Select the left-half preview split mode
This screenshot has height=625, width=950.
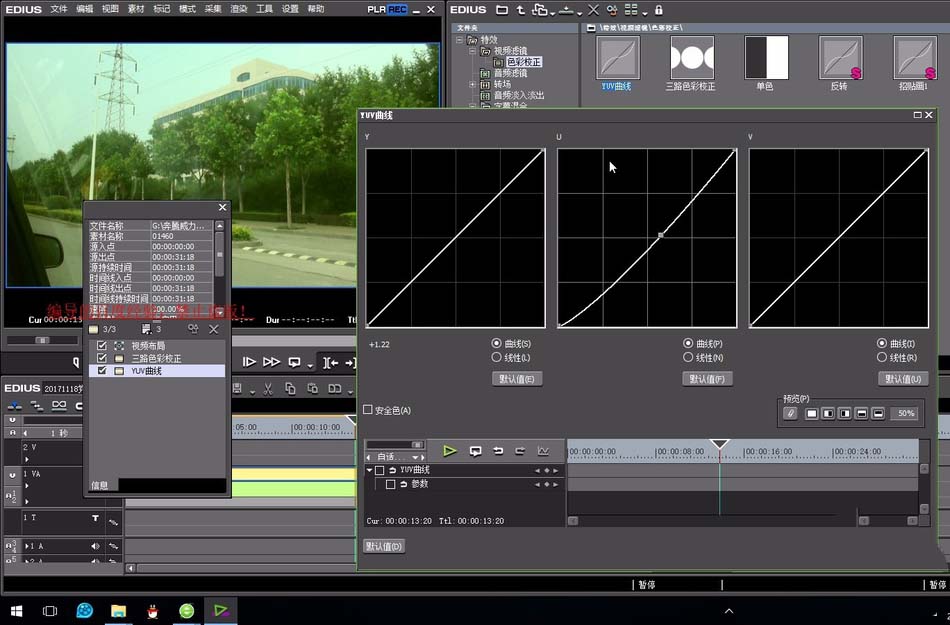coord(828,414)
